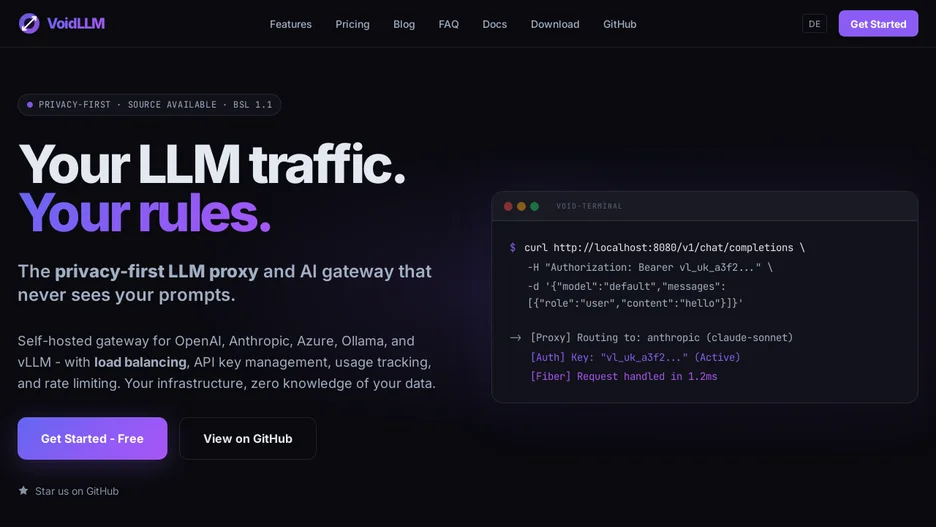Open the Docs nav link
The height and width of the screenshot is (527, 936).
(495, 24)
